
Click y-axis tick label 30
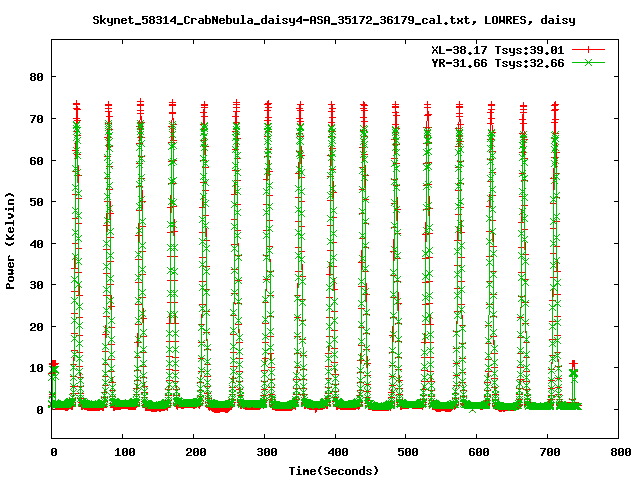pyautogui.click(x=37, y=285)
